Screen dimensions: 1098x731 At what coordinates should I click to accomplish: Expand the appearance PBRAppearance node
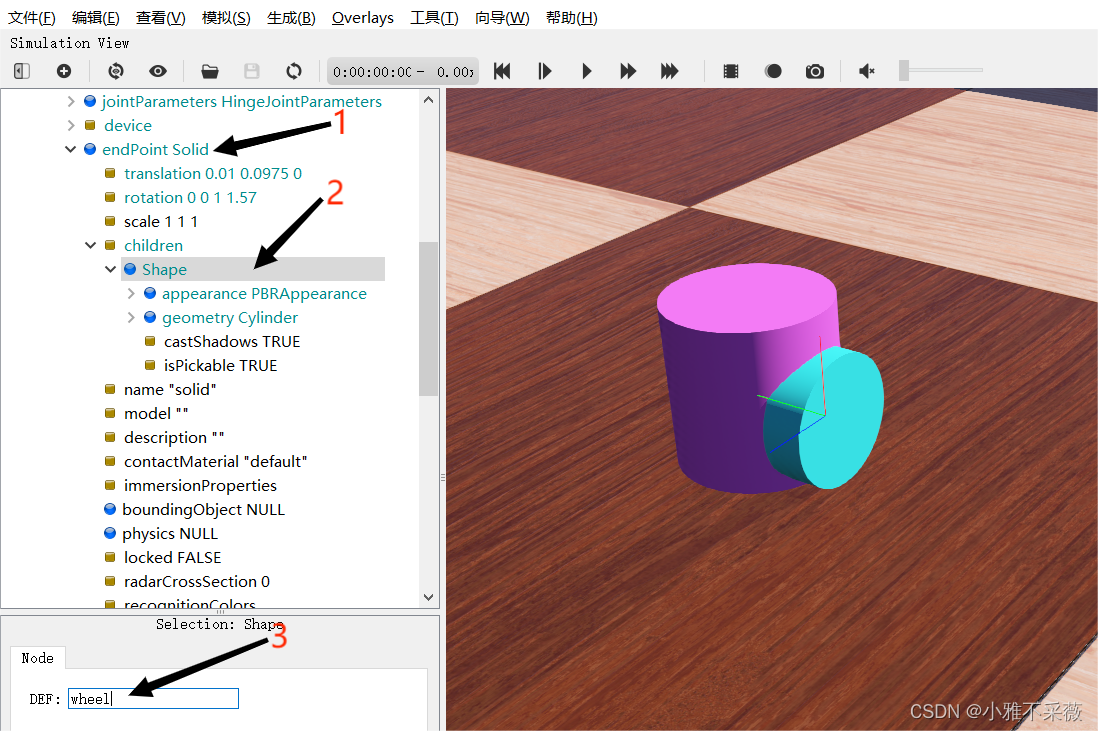131,294
